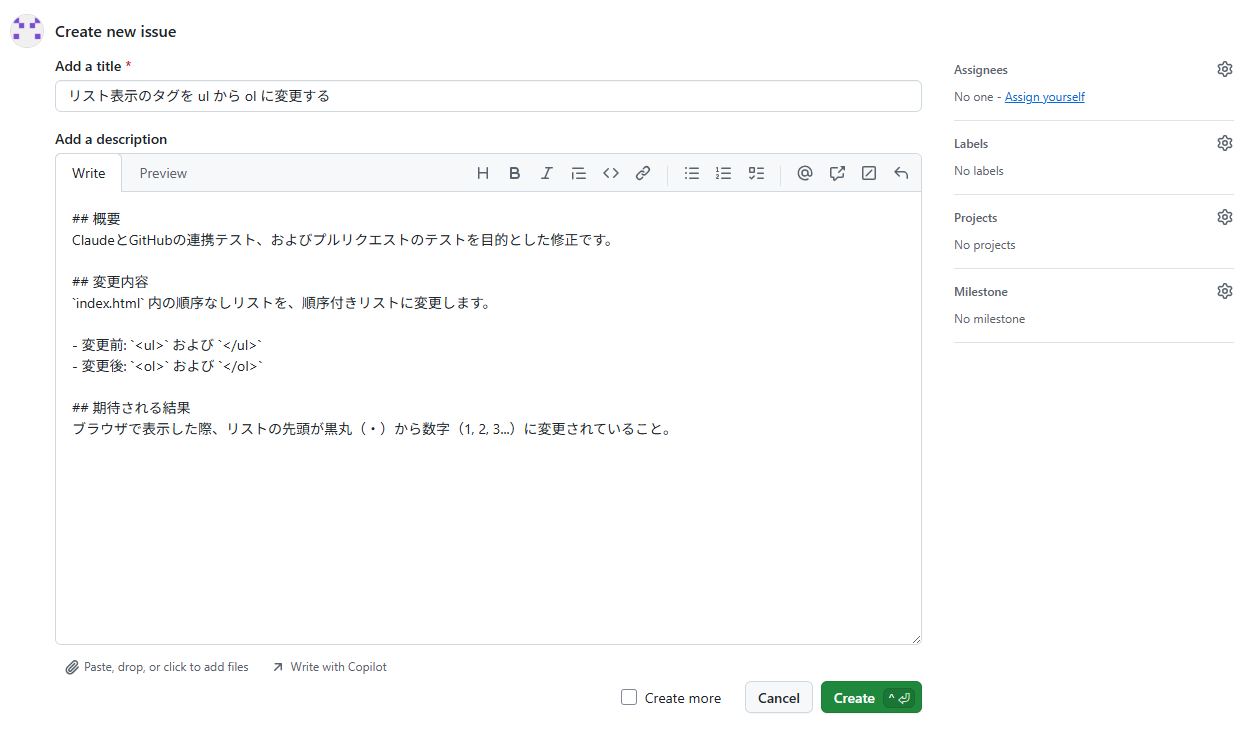The height and width of the screenshot is (743, 1252).
Task: Click into the description text area
Action: click(x=488, y=418)
